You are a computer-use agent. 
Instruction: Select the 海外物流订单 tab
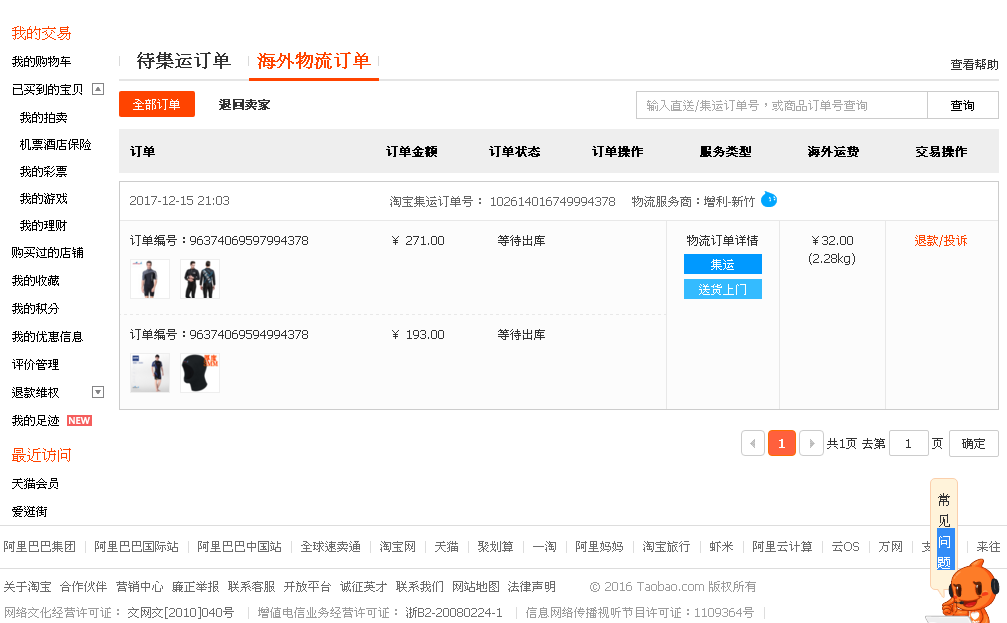(x=313, y=61)
